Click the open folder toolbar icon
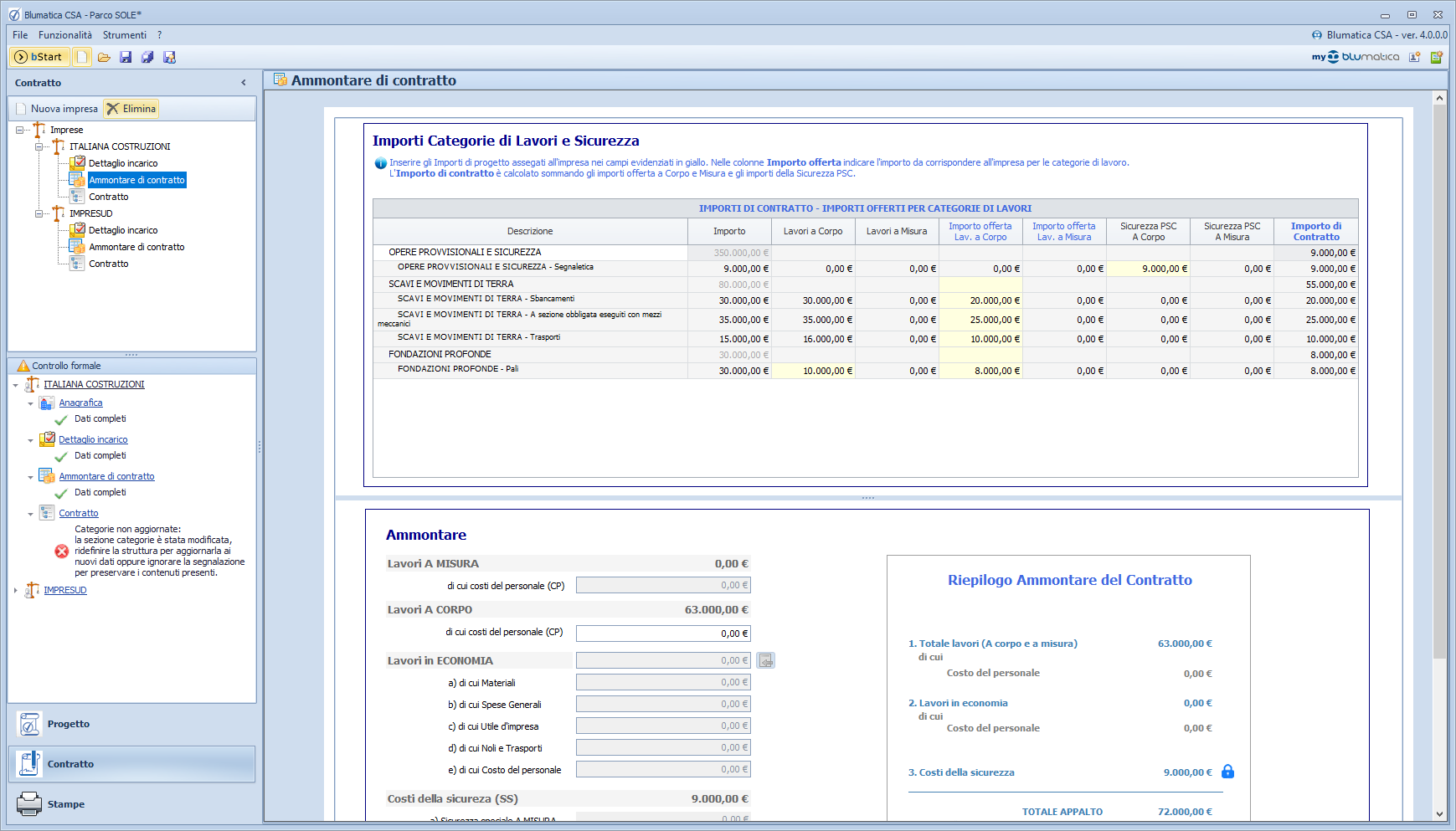This screenshot has height=831, width=1456. tap(104, 57)
